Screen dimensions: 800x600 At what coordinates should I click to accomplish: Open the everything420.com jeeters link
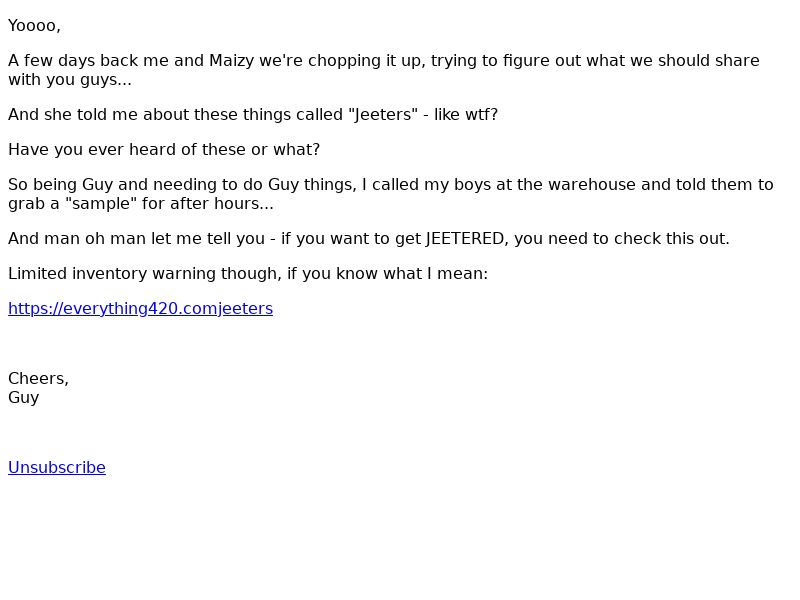140,309
